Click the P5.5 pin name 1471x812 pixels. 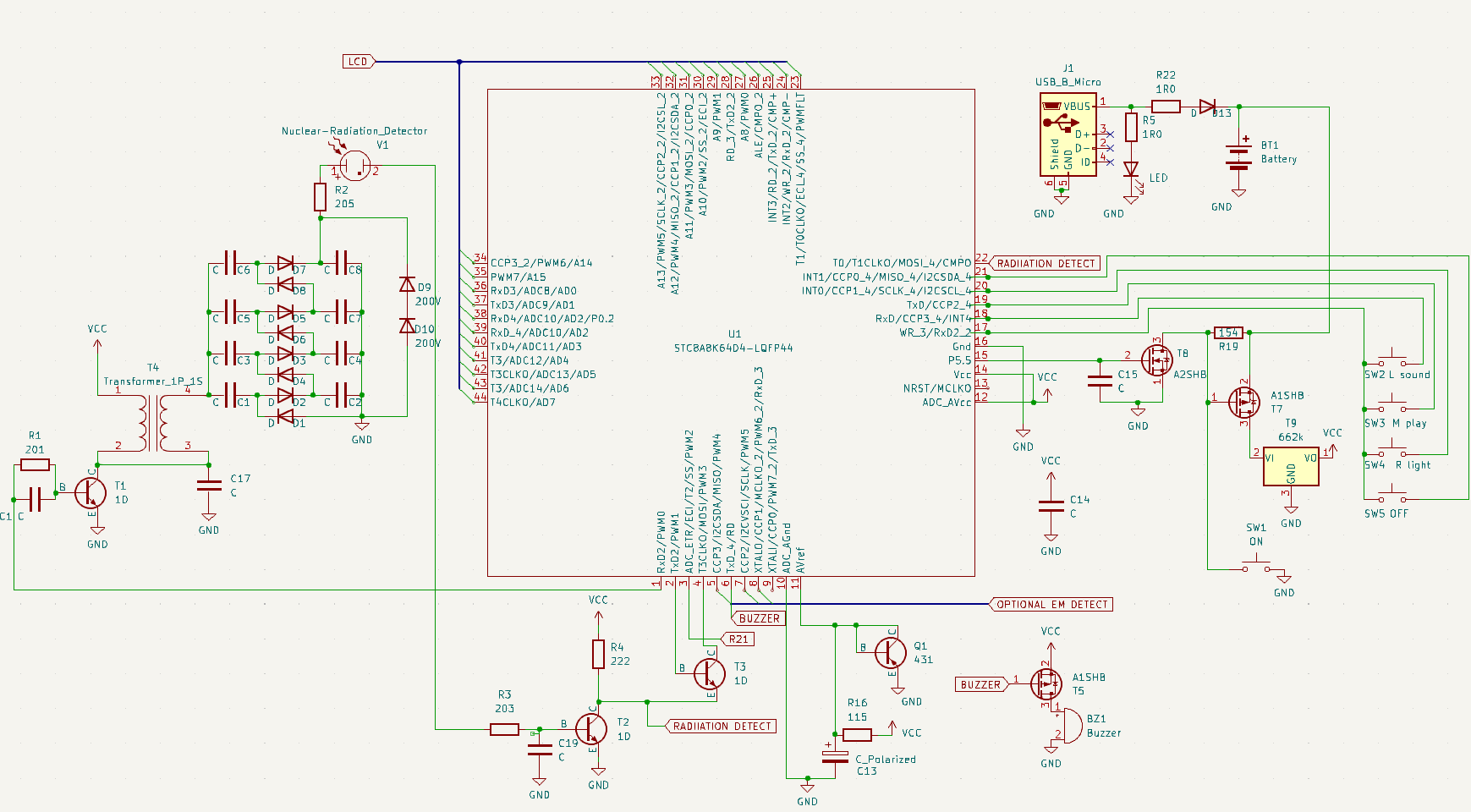pyautogui.click(x=959, y=360)
